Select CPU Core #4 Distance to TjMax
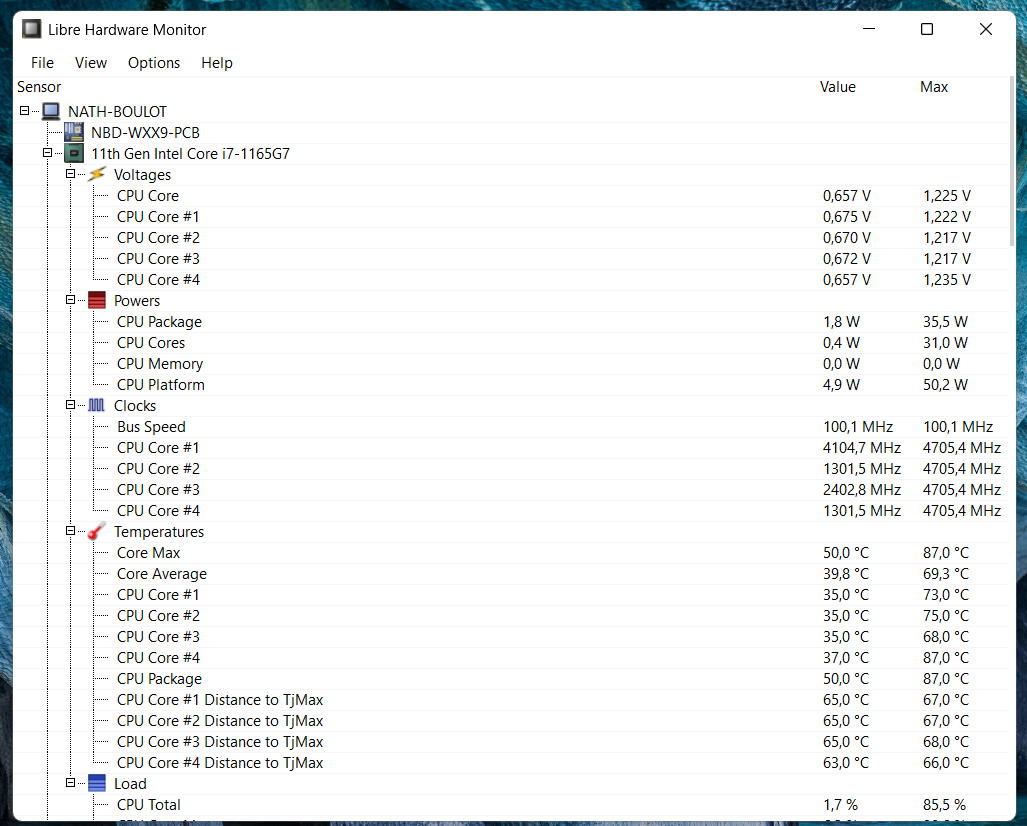Screen dimensions: 1027x826 point(511,763)
